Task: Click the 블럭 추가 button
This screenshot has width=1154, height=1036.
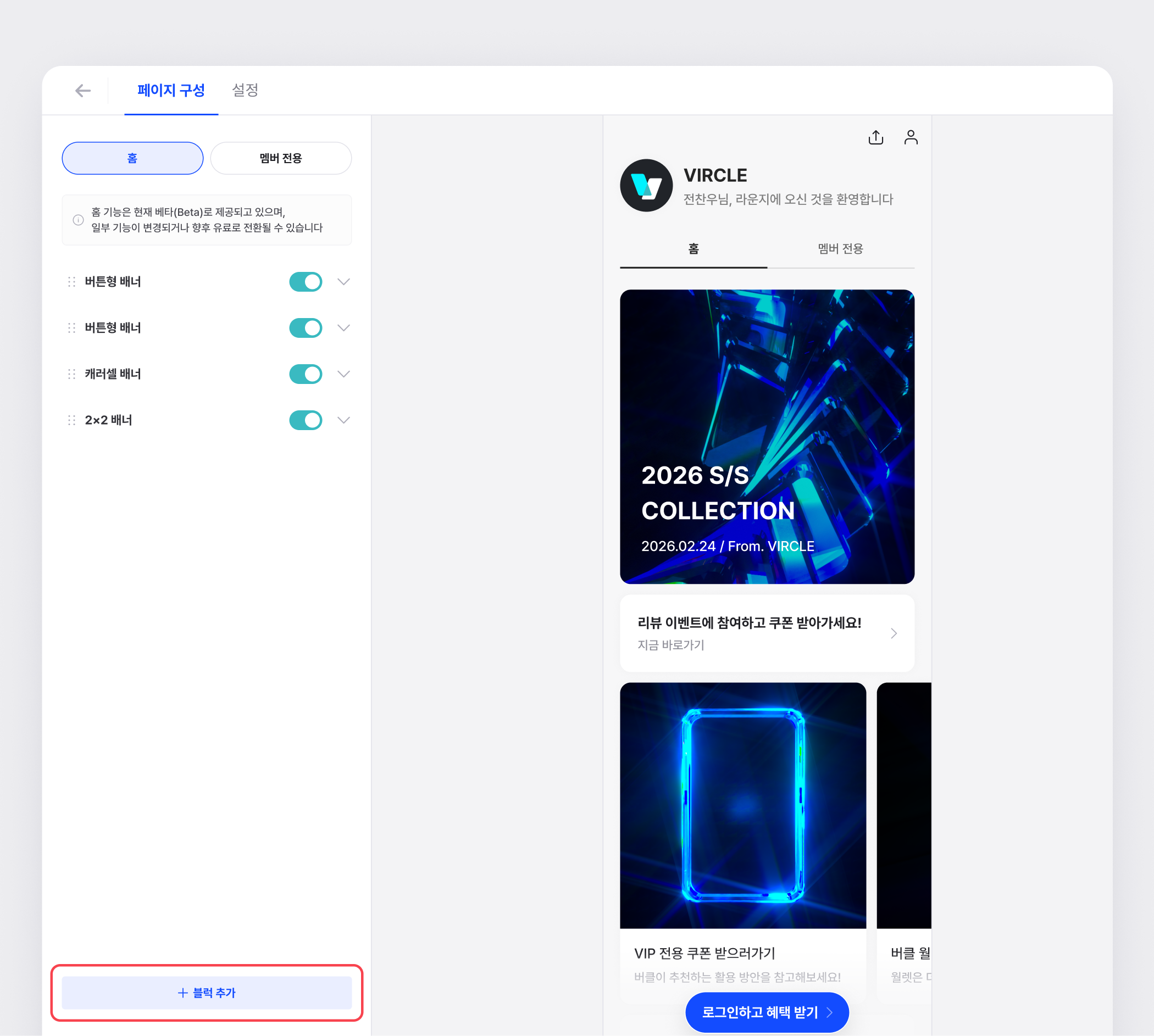Action: pyautogui.click(x=207, y=993)
